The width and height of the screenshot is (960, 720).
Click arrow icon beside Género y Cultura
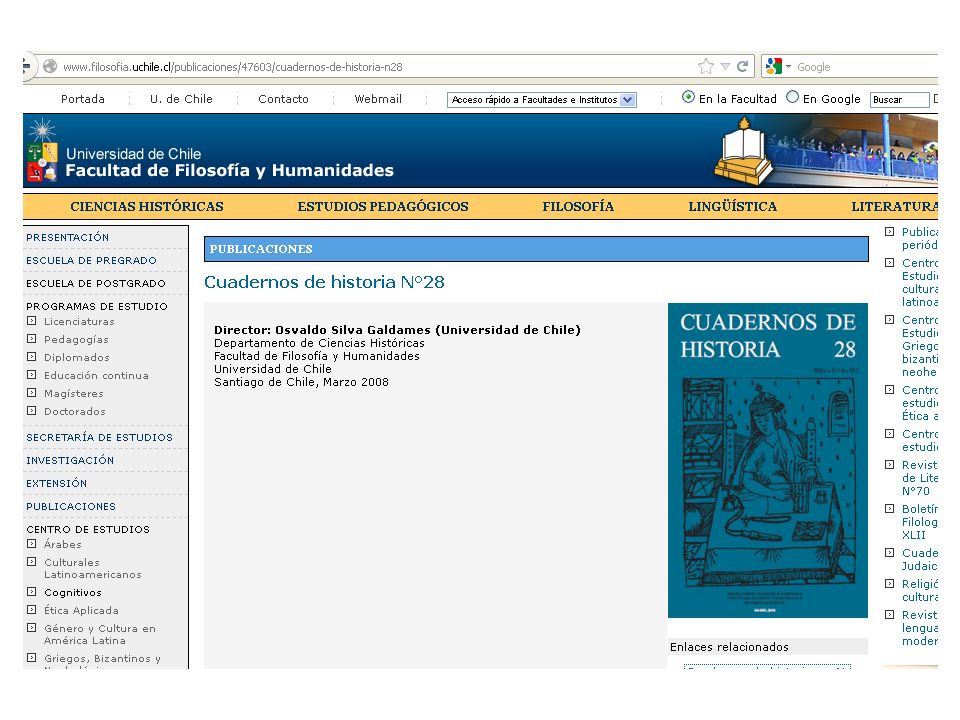(32, 627)
